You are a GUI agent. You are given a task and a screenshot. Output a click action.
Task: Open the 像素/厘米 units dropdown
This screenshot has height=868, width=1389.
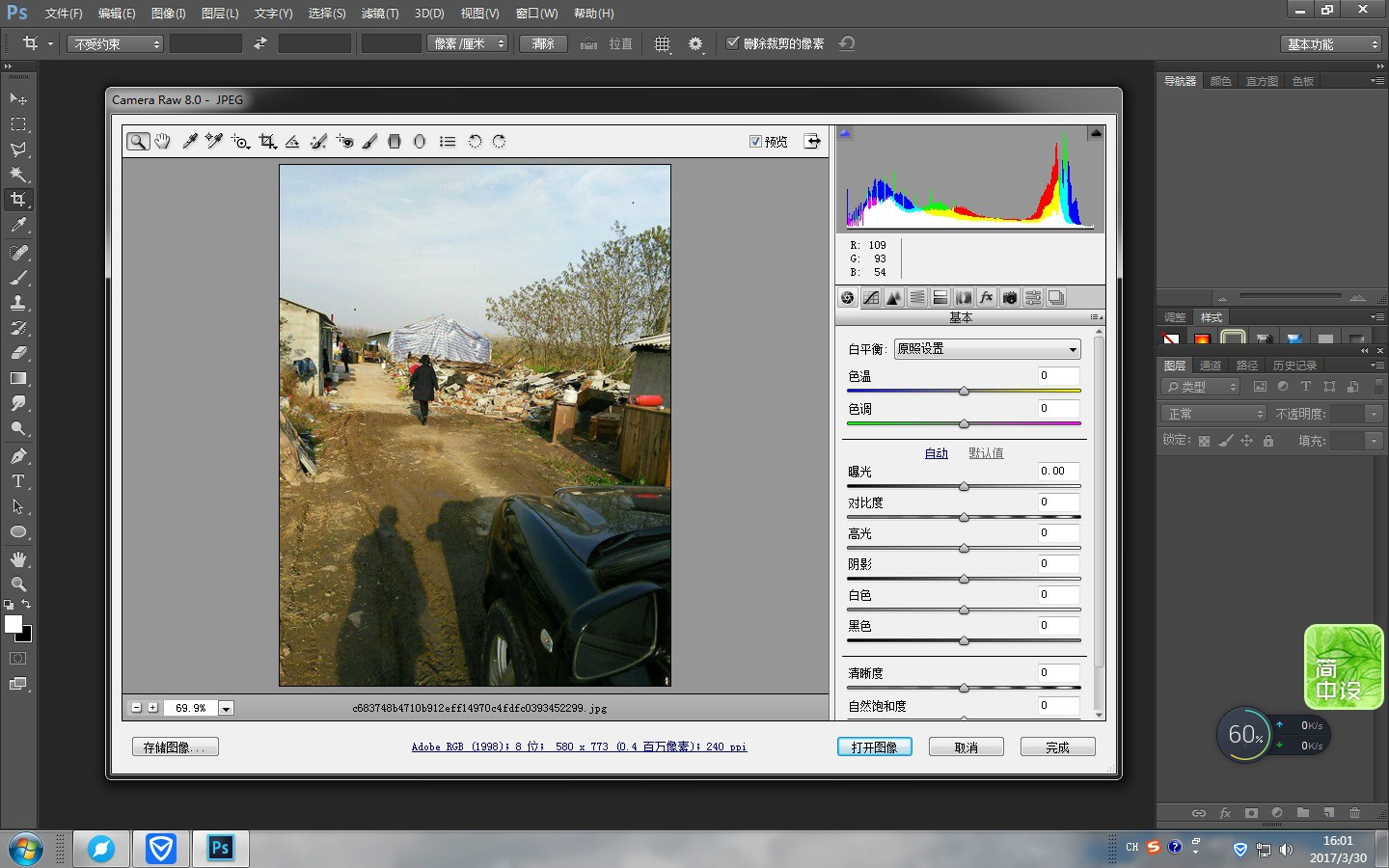click(468, 43)
